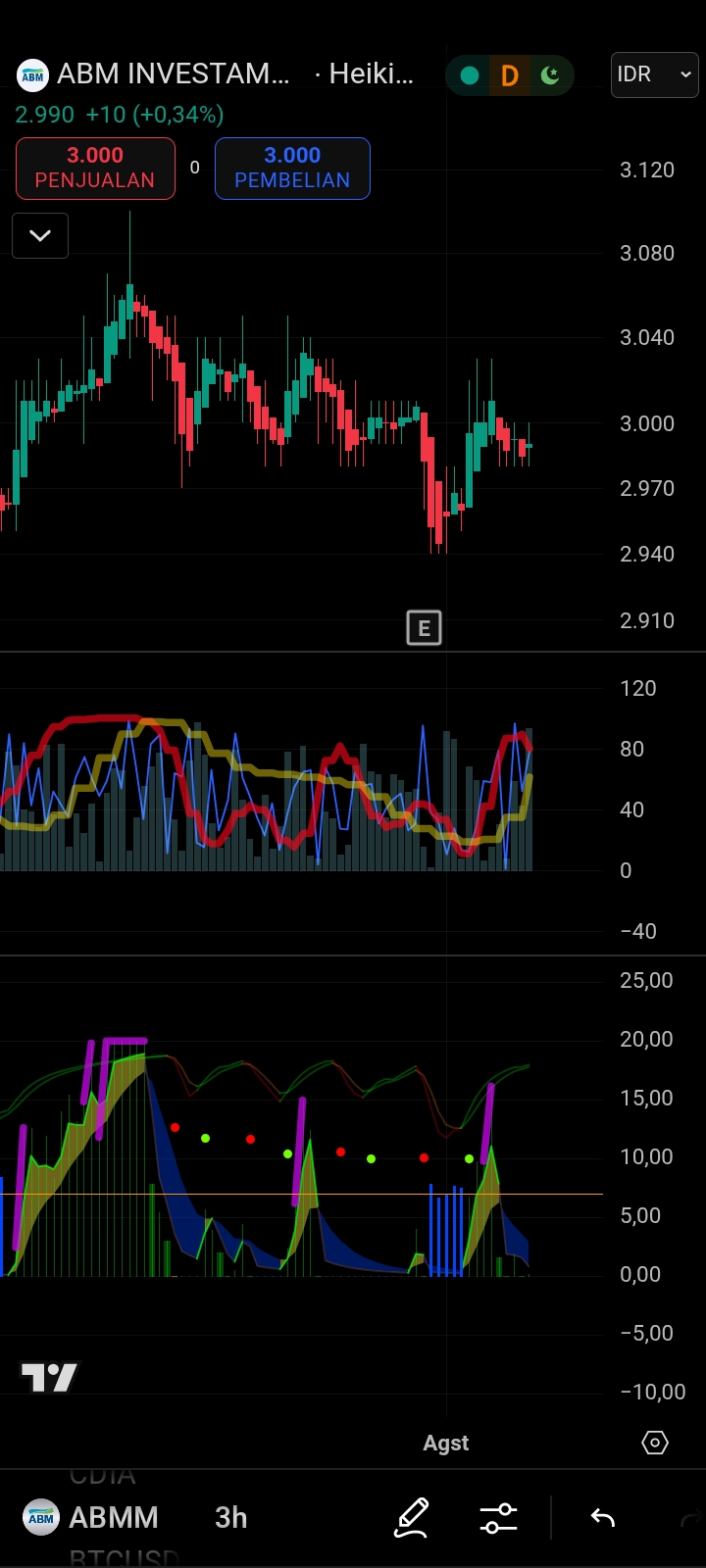Open the drawing tools pencil icon

click(x=412, y=1518)
